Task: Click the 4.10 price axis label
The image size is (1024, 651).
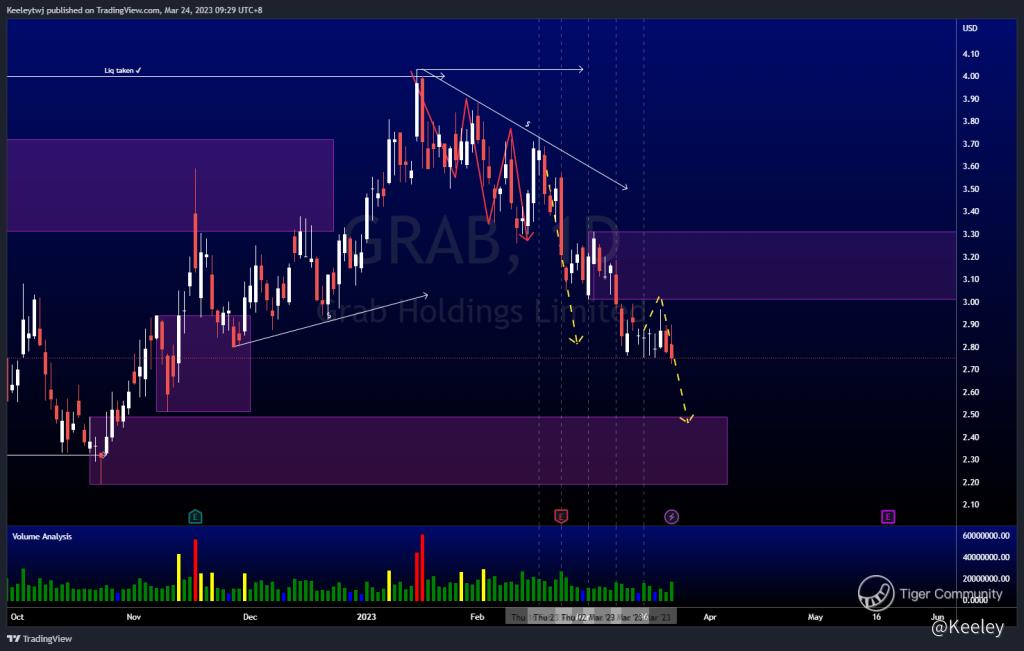Action: pyautogui.click(x=970, y=54)
